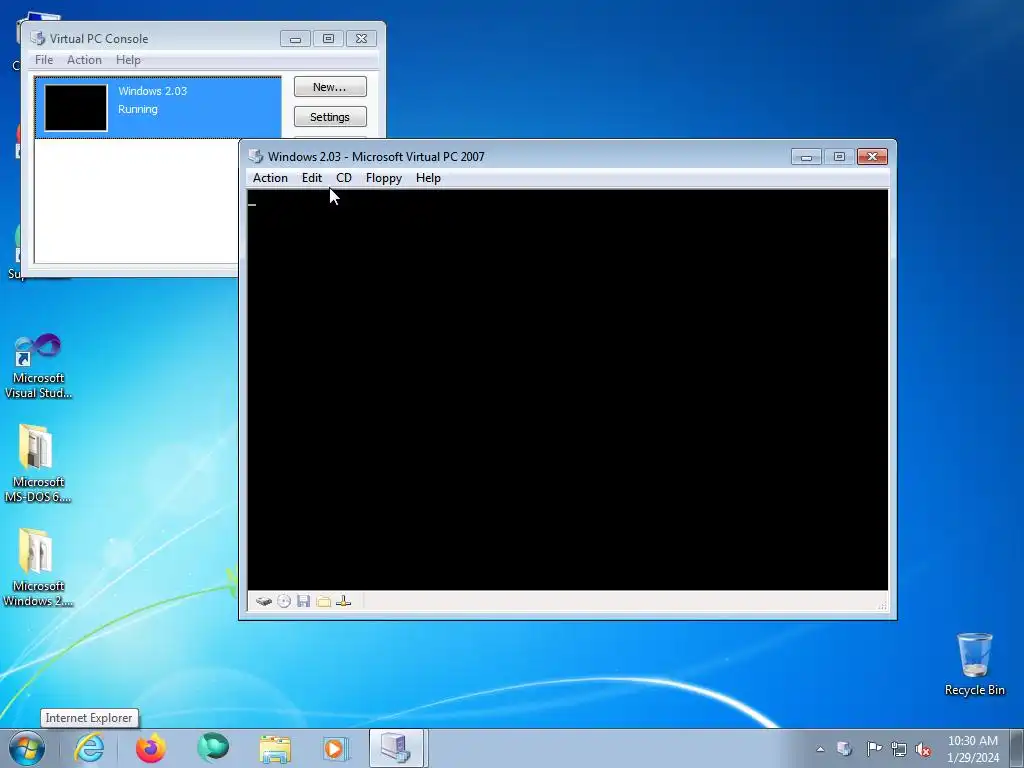Click the network adapter icon in VM status bar
Screen dimensions: 1024x768
[x=344, y=601]
